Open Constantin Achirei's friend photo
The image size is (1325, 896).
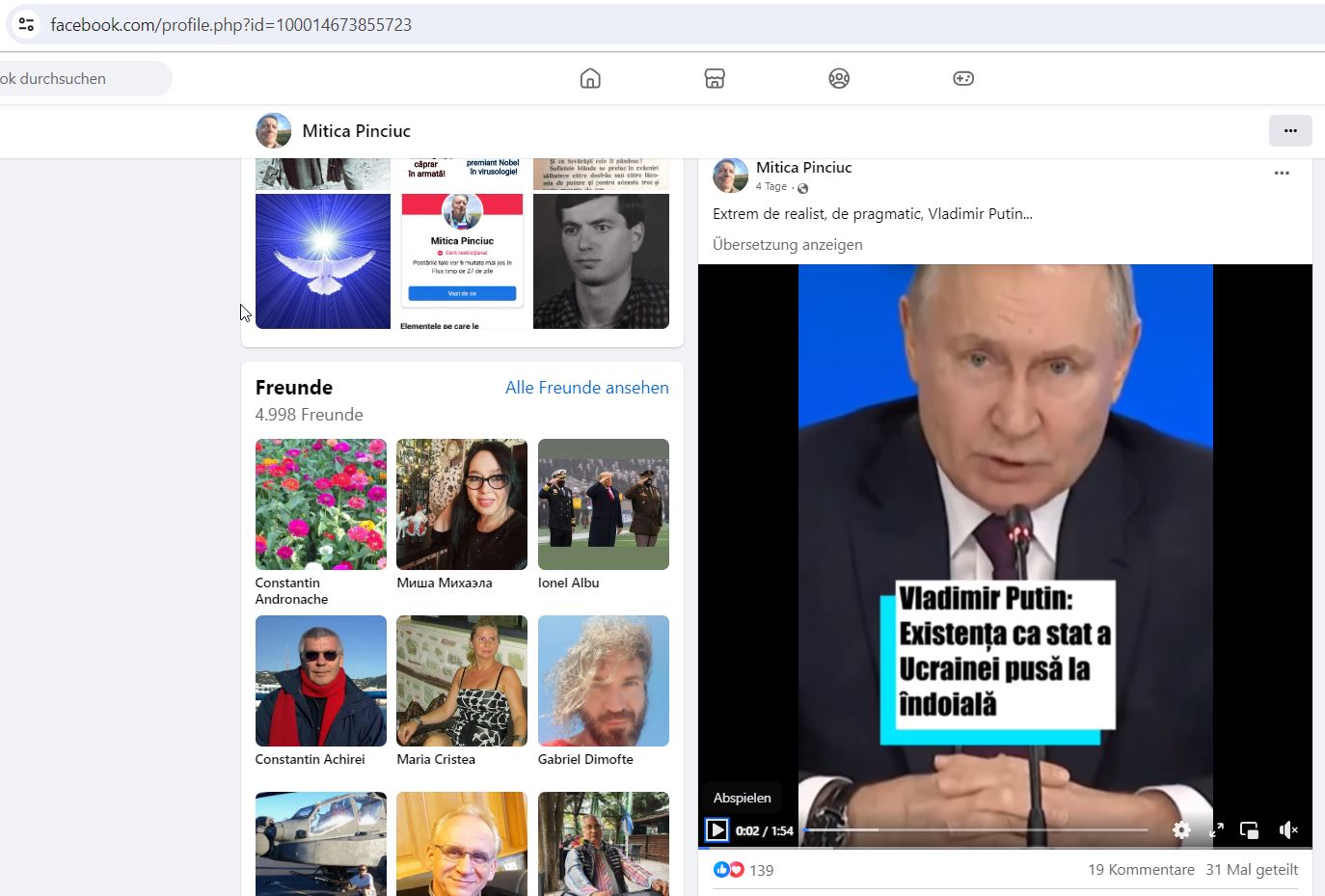(321, 681)
